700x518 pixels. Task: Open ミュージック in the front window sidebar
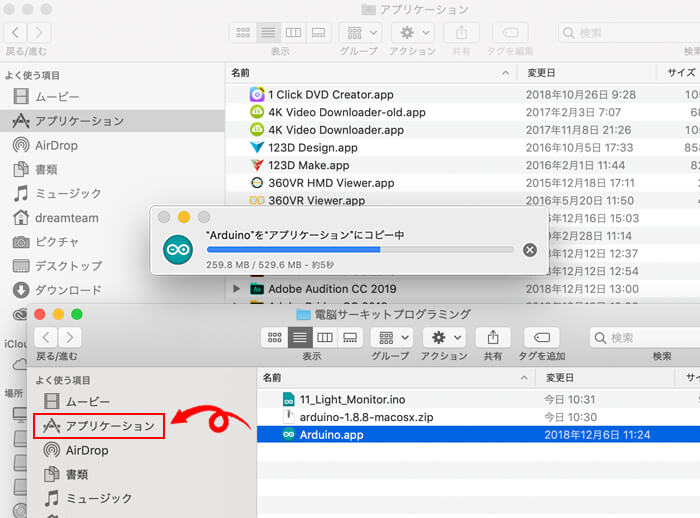click(x=88, y=498)
